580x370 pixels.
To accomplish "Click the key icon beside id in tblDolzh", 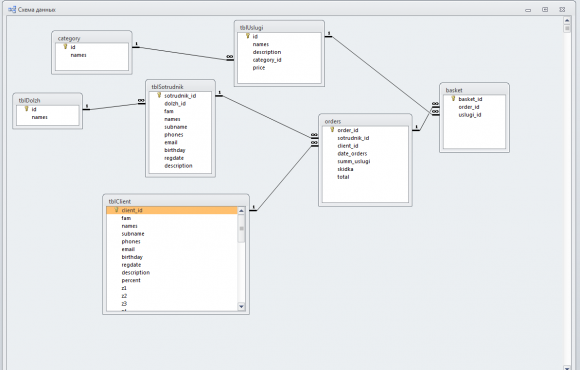I will point(27,109).
